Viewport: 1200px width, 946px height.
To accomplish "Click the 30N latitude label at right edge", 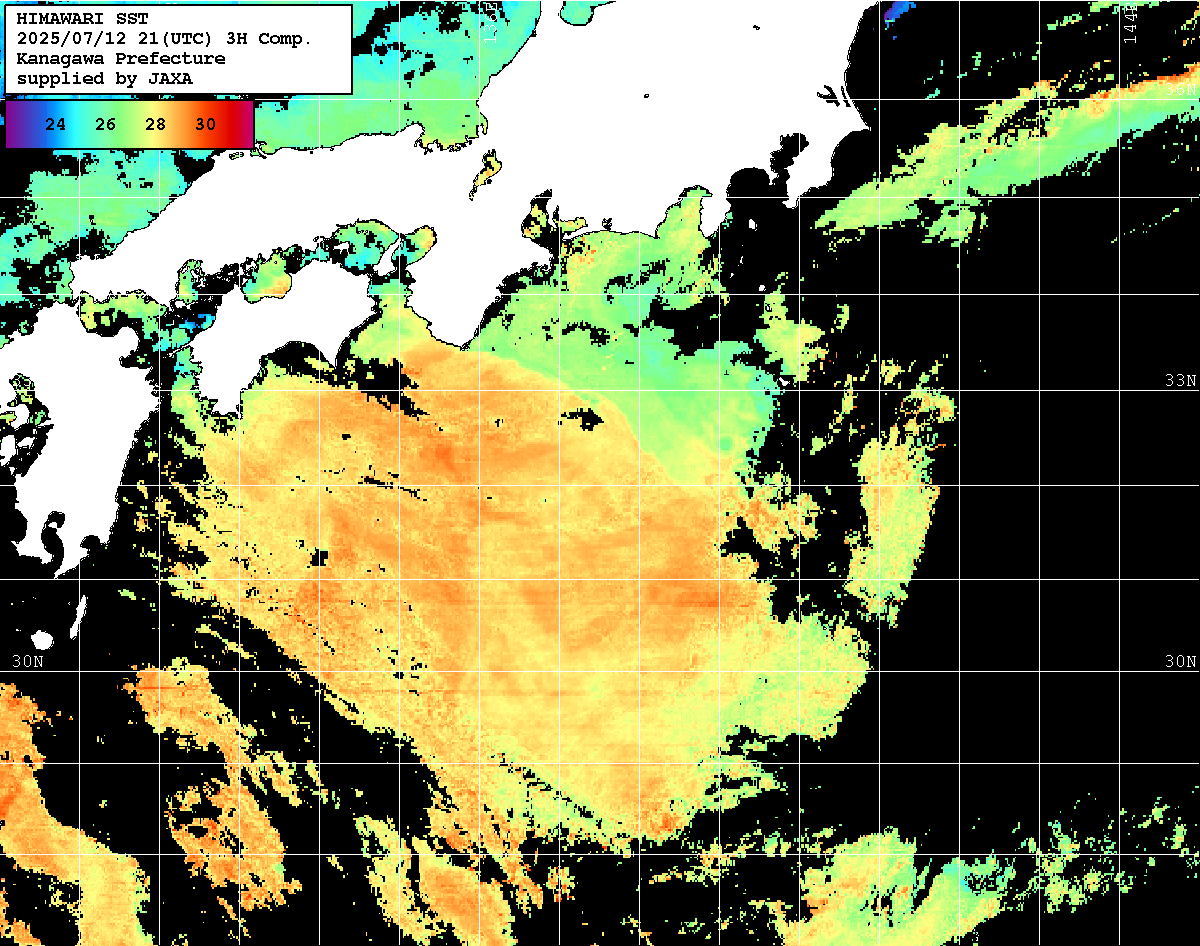I will coord(1181,662).
